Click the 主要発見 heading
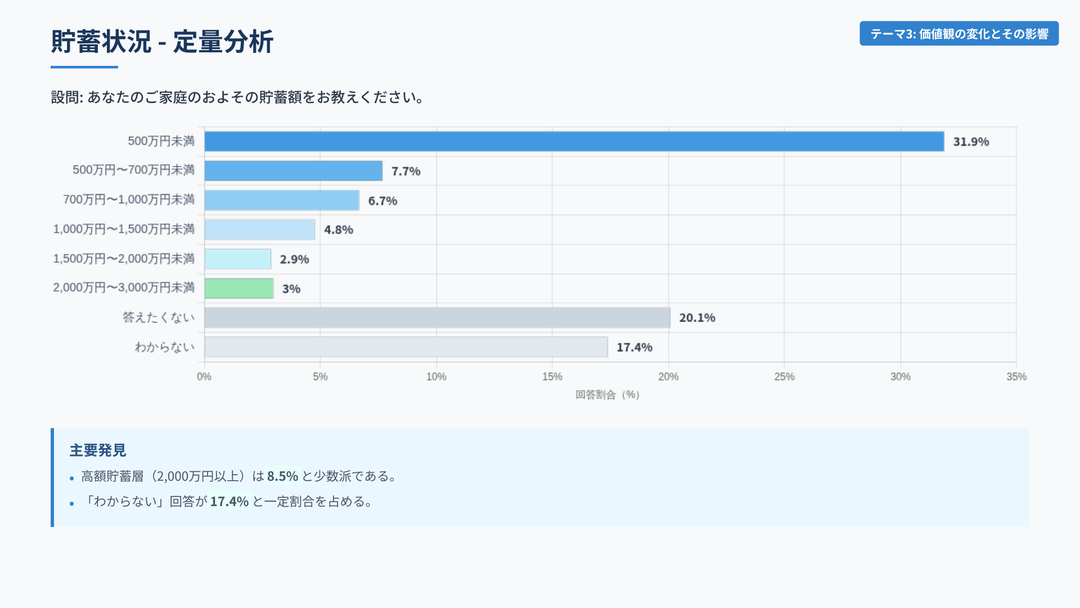 (x=98, y=450)
